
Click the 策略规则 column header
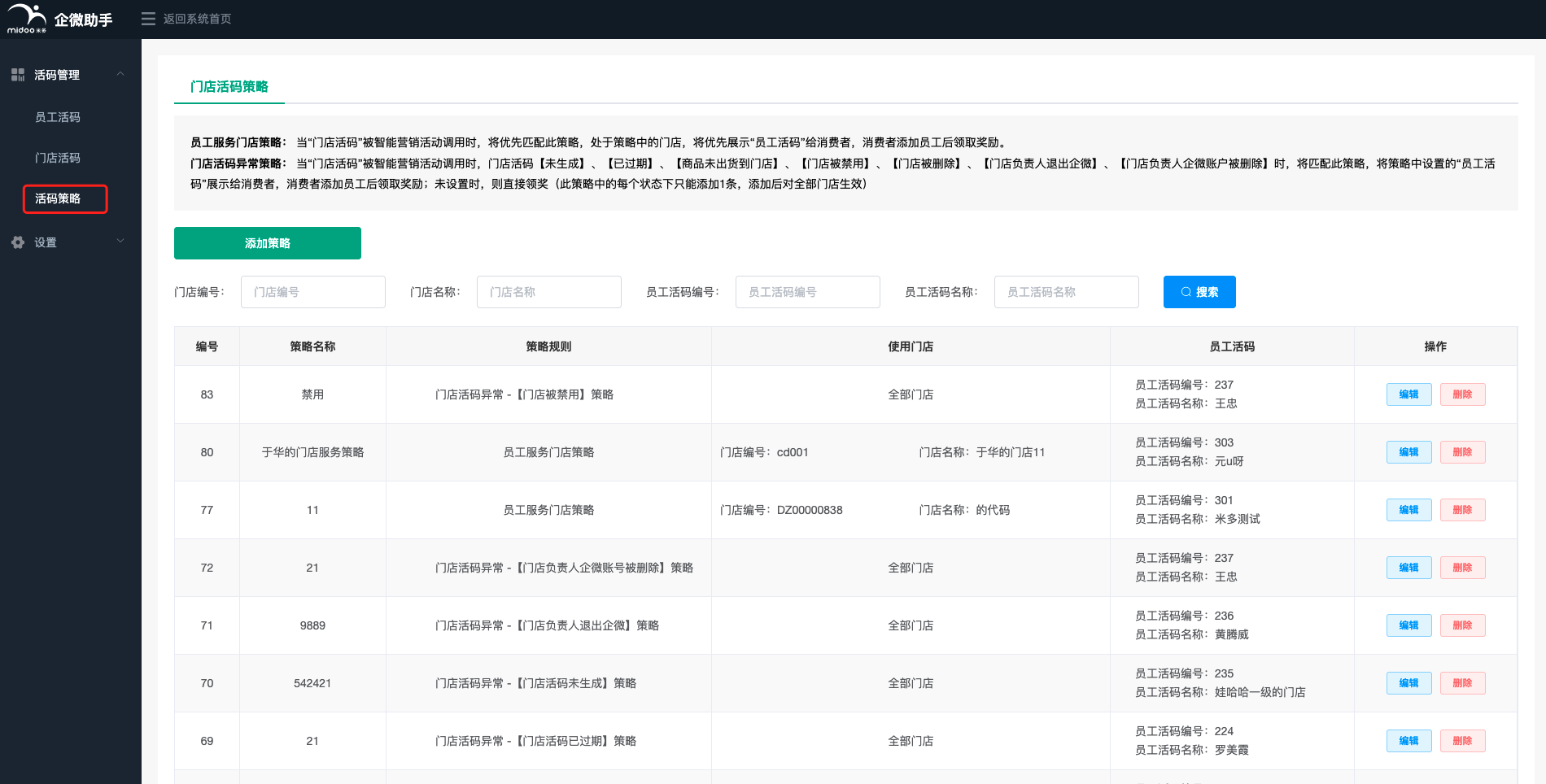point(549,346)
